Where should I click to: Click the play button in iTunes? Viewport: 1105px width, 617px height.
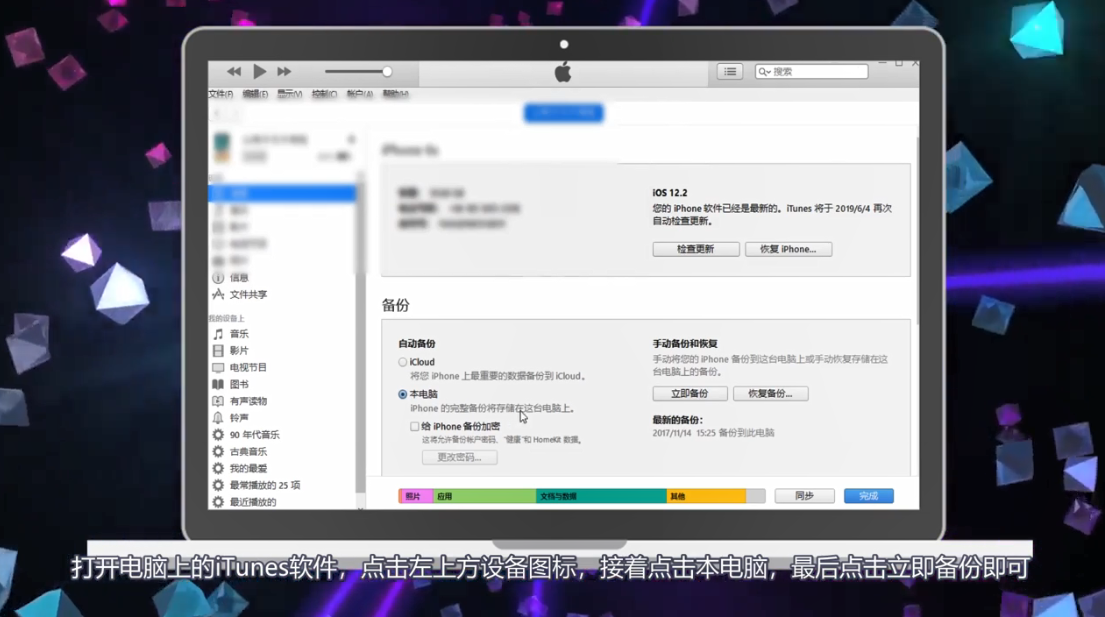tap(259, 71)
